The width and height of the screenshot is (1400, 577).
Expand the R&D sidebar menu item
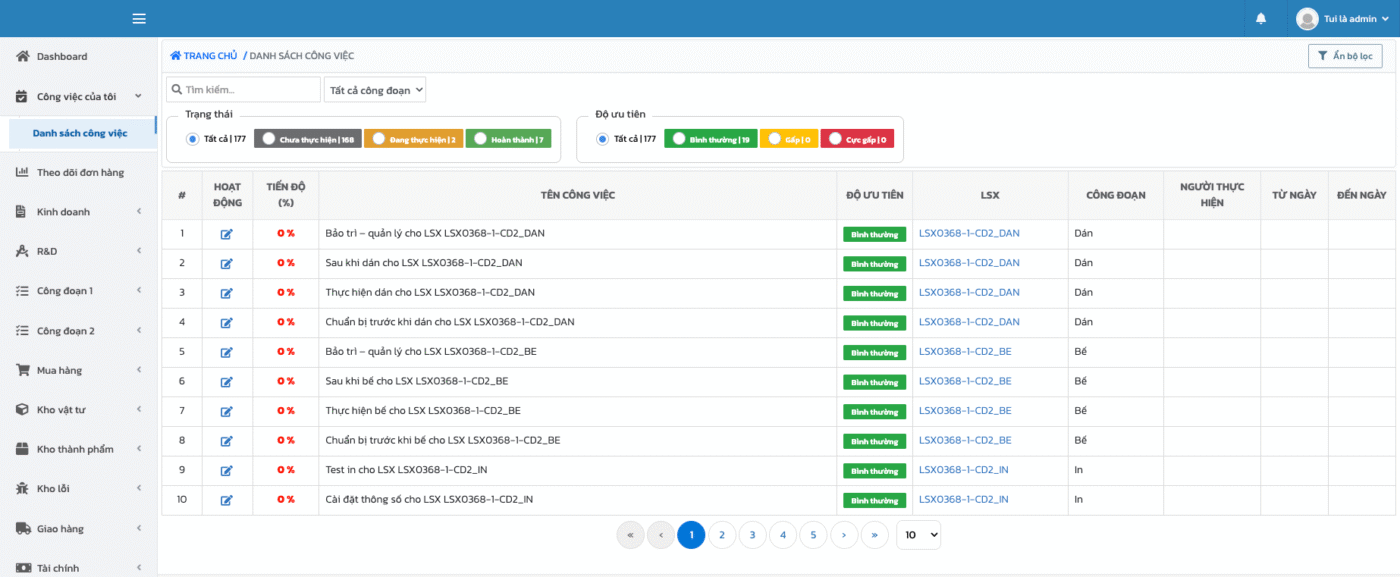tap(78, 251)
